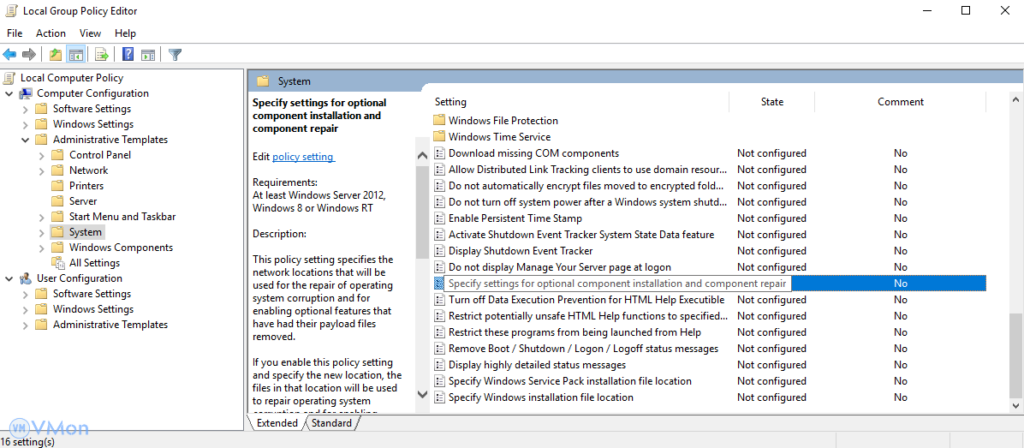Open Help via the question mark icon
The height and width of the screenshot is (448, 1024).
click(128, 54)
